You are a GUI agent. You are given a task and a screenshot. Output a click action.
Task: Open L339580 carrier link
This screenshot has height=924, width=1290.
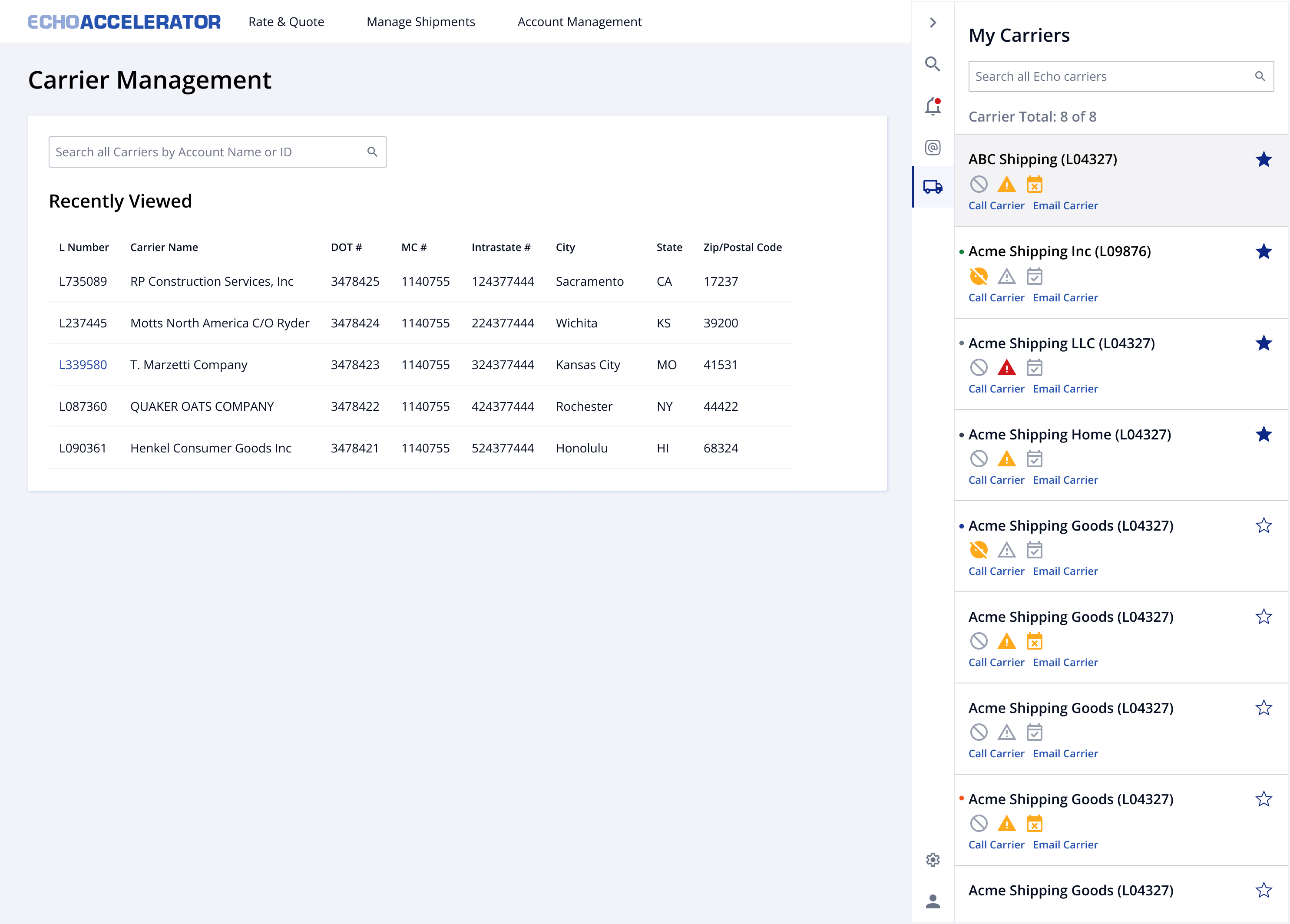(x=83, y=364)
